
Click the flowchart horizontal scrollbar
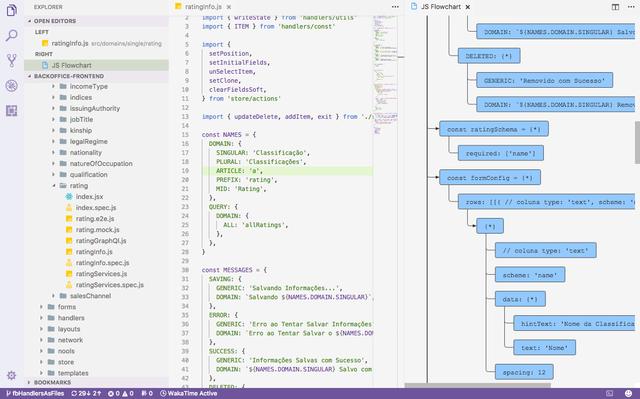click(478, 385)
